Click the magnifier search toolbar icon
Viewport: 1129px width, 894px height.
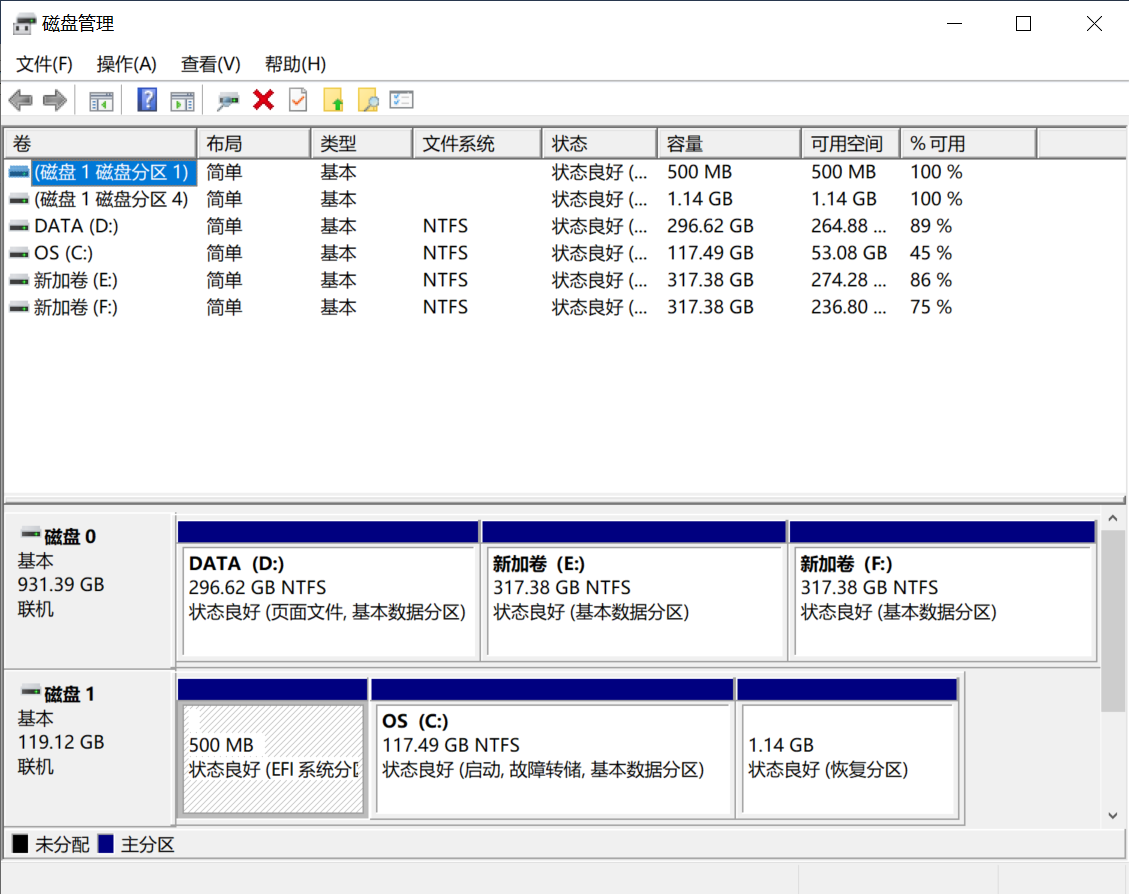click(x=368, y=100)
